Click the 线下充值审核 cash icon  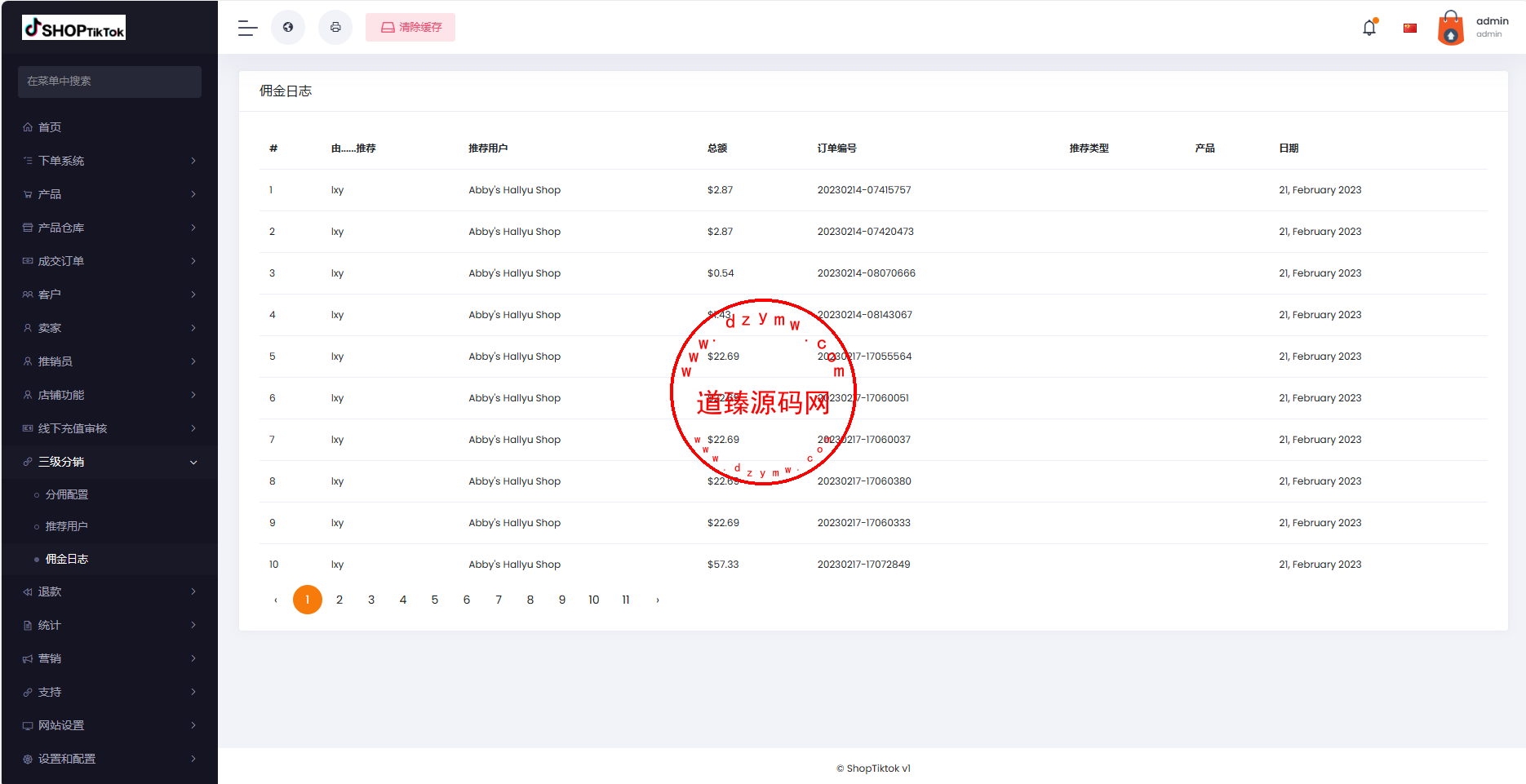coord(28,428)
